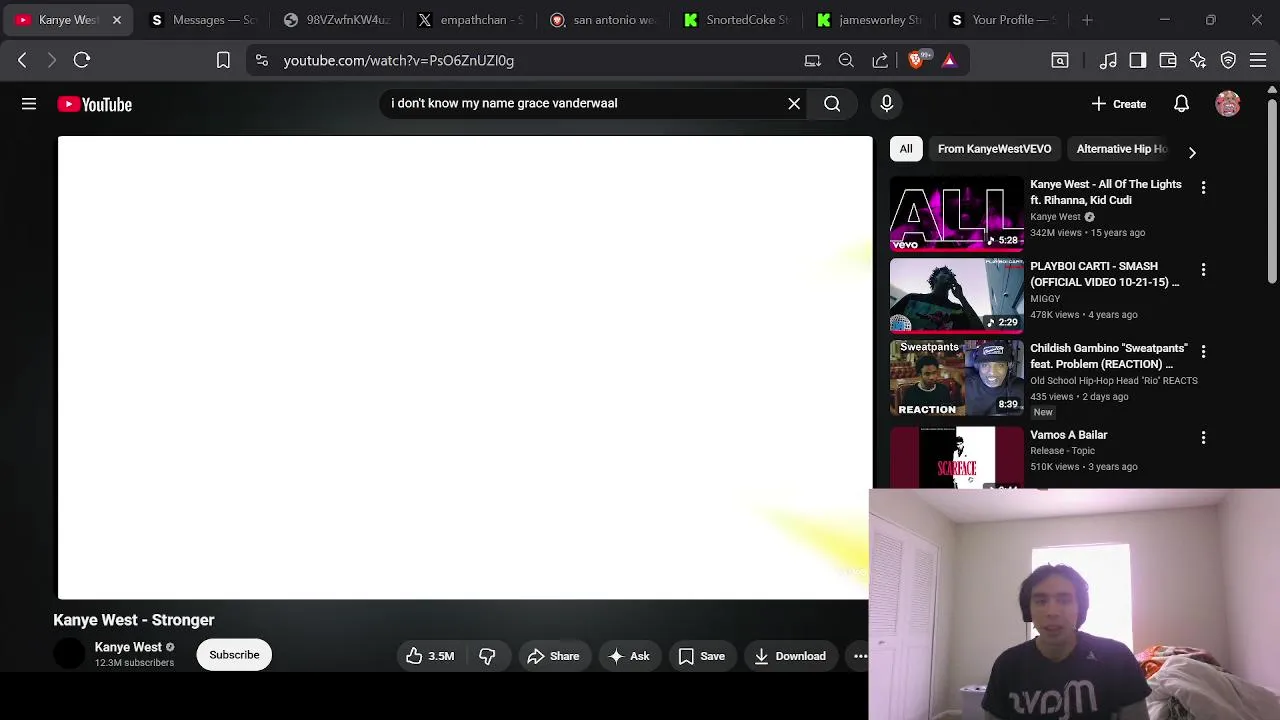Ask about this video
This screenshot has height=720, width=1280.
point(629,656)
